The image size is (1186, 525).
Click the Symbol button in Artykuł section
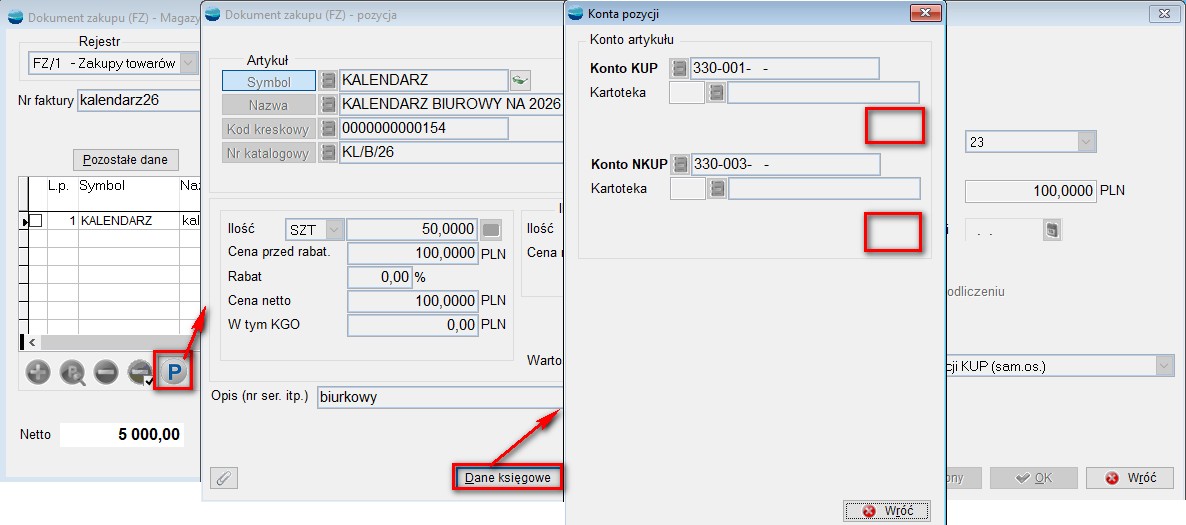pos(269,82)
